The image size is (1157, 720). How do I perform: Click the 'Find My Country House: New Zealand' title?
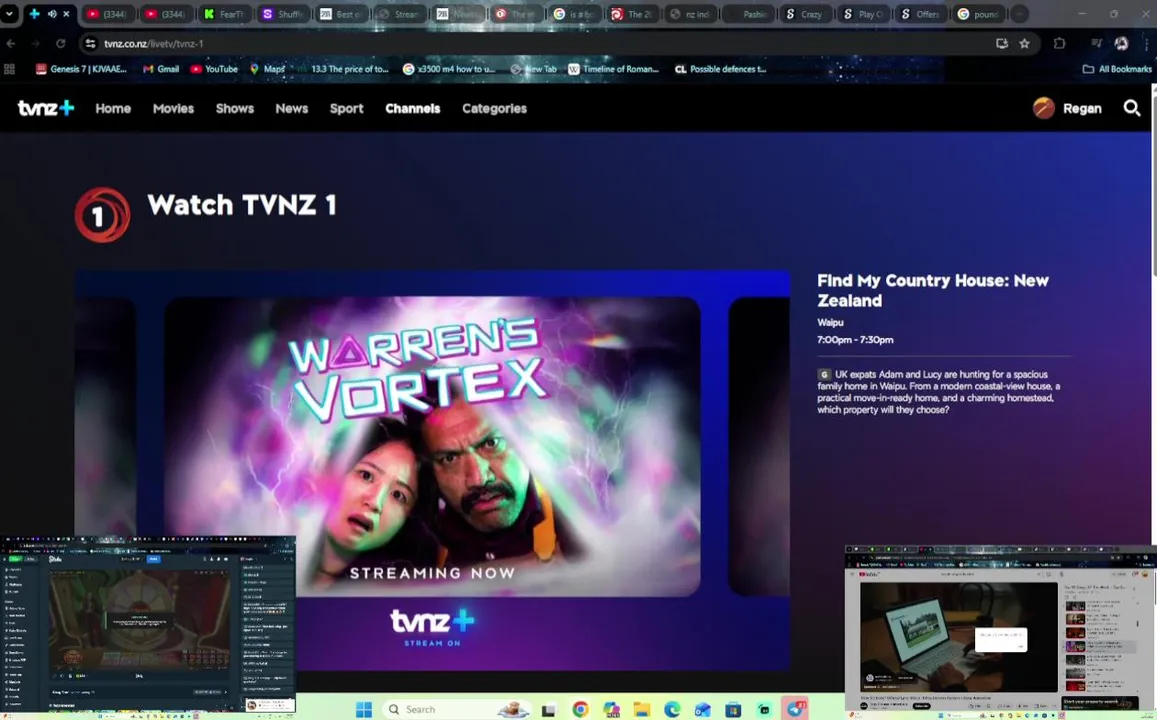click(x=933, y=291)
